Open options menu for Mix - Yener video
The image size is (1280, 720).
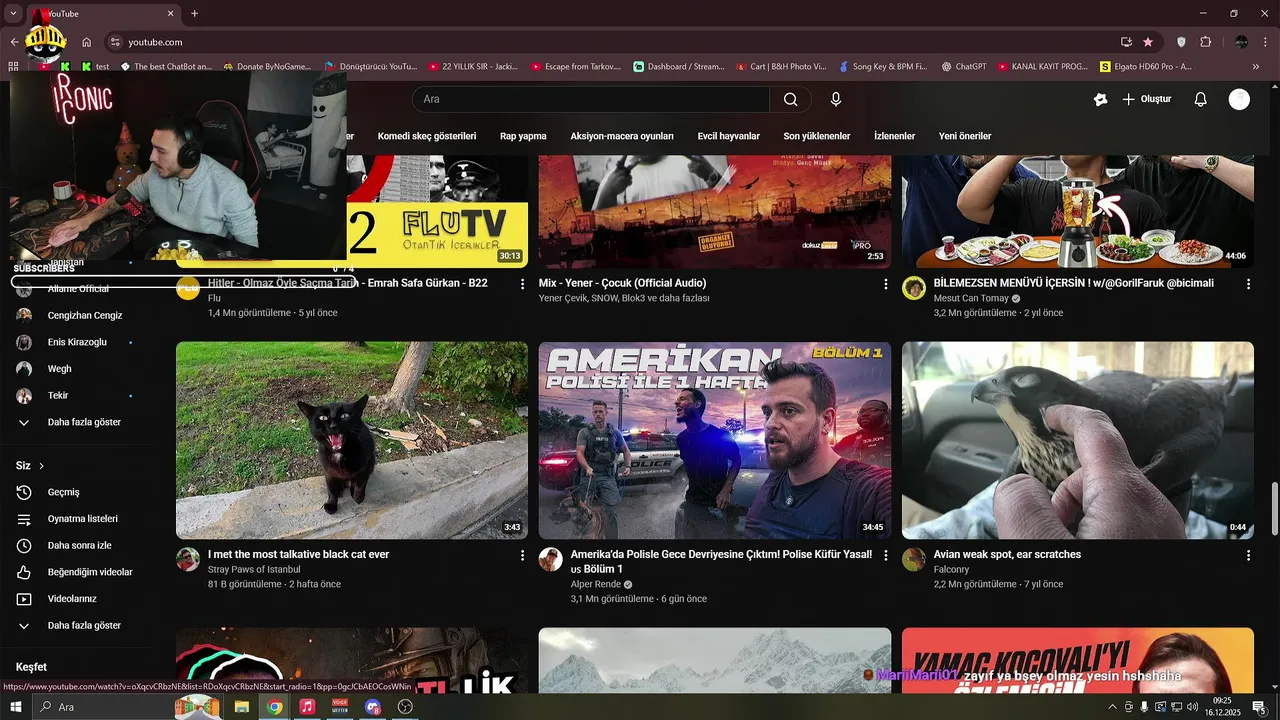(885, 284)
